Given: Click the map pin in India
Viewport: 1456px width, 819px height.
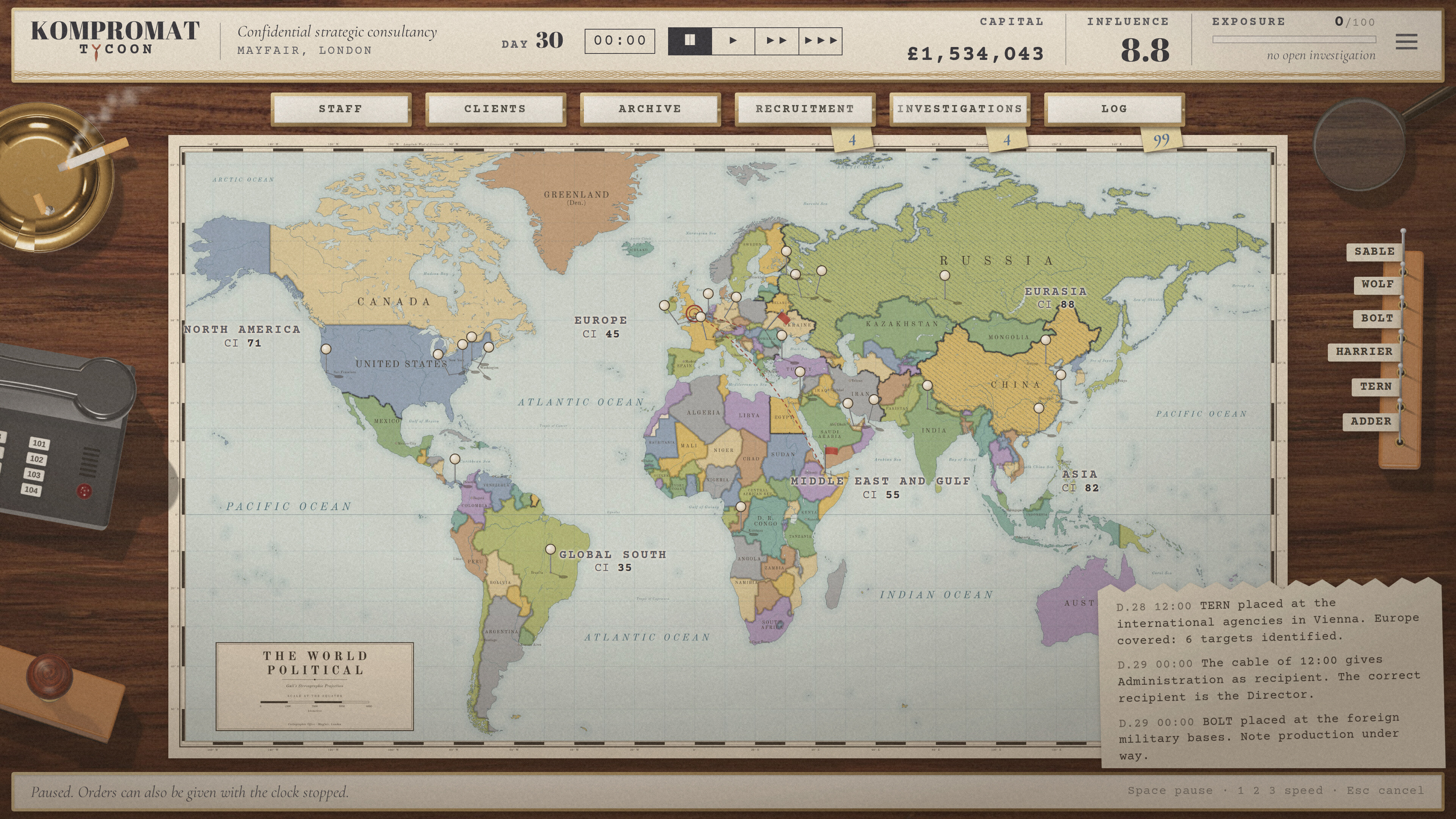Looking at the screenshot, I should (x=927, y=385).
